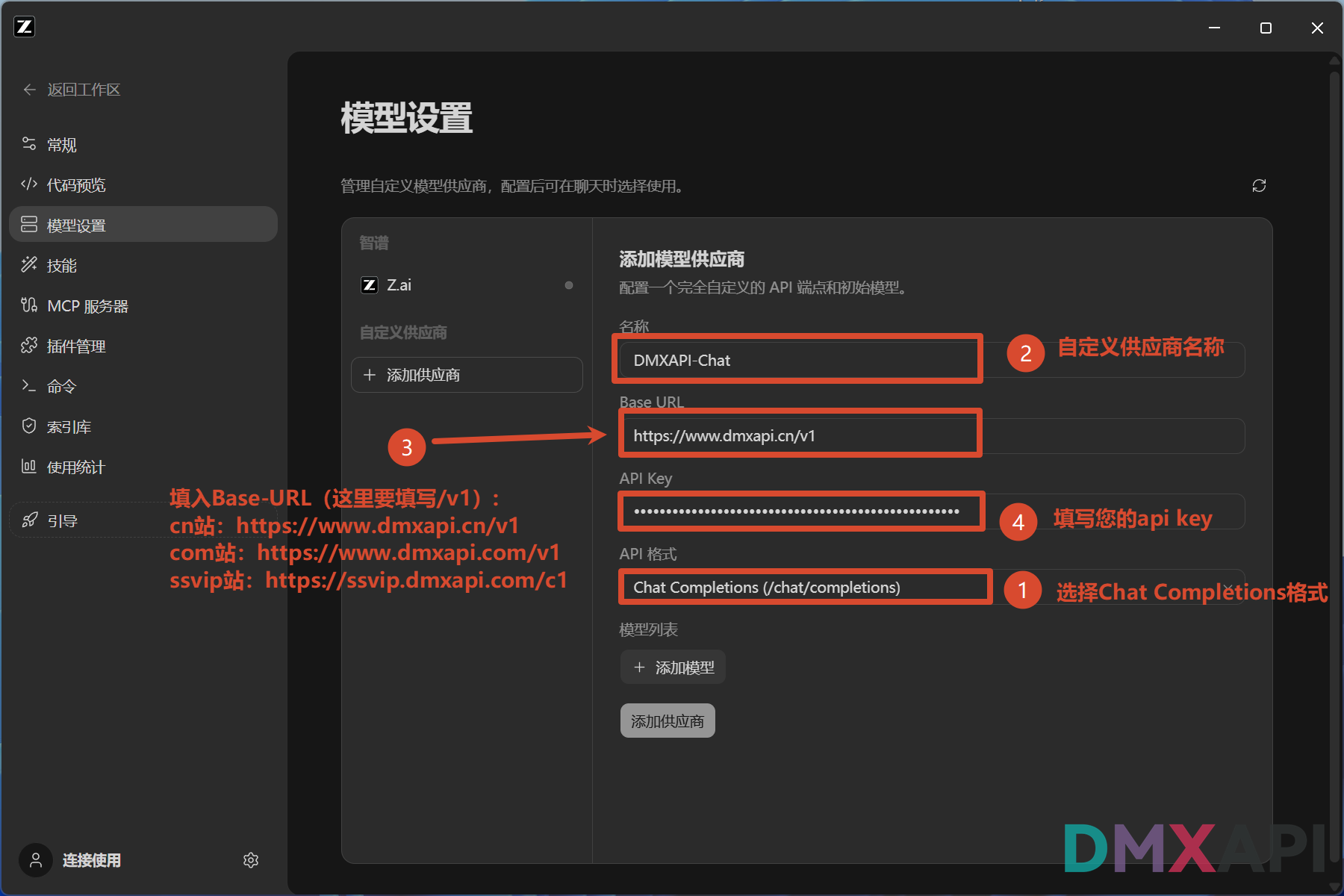The image size is (1344, 896).
Task: Click the refresh icon at top right
Action: click(1259, 185)
